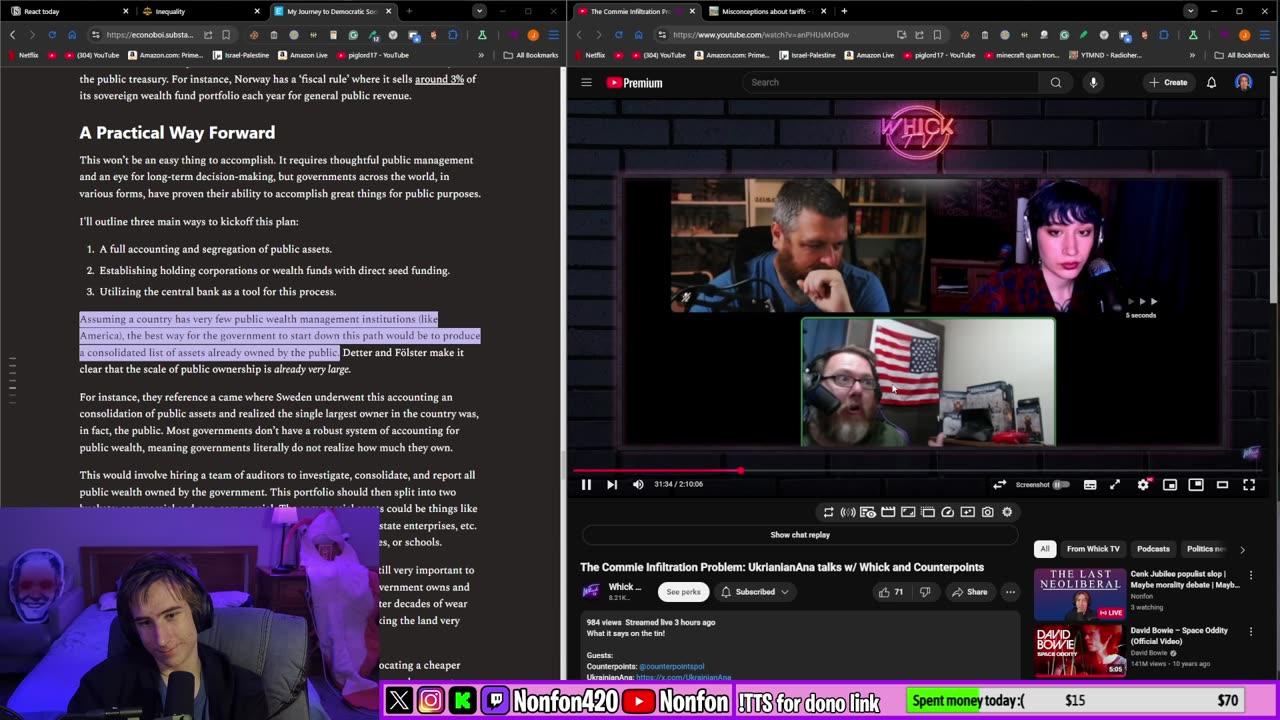1280x720 pixels.
Task: Like the video thumbs up
Action: pyautogui.click(x=890, y=592)
